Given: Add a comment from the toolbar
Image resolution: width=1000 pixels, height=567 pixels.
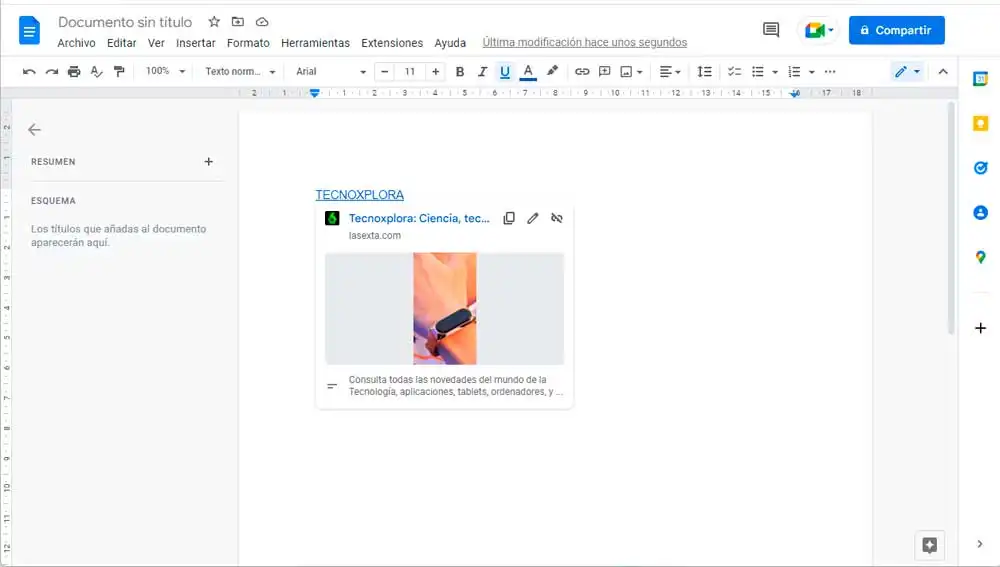Looking at the screenshot, I should click(605, 71).
